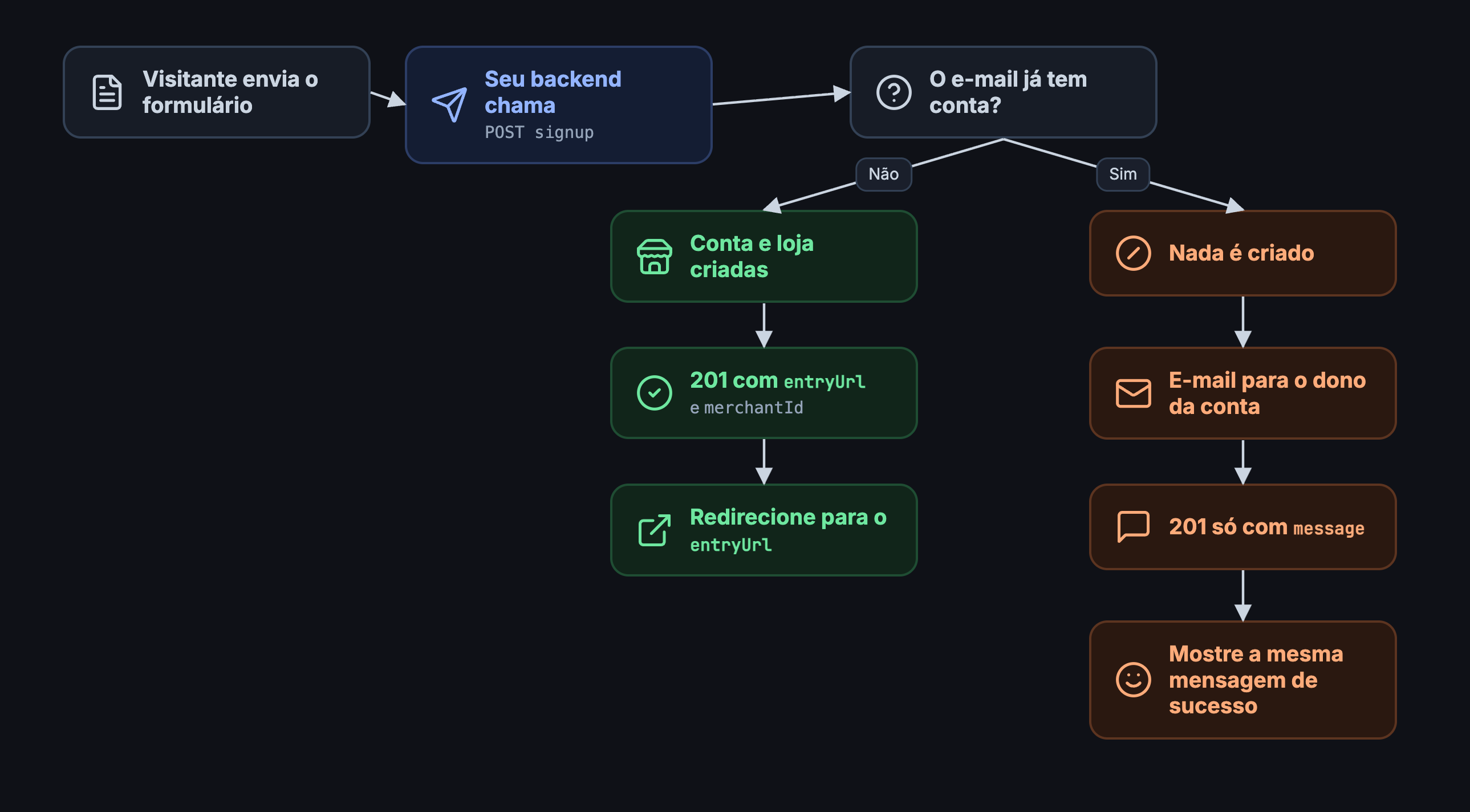Select the 'Sim' branch label
The width and height of the screenshot is (1470, 812).
coord(1123,174)
